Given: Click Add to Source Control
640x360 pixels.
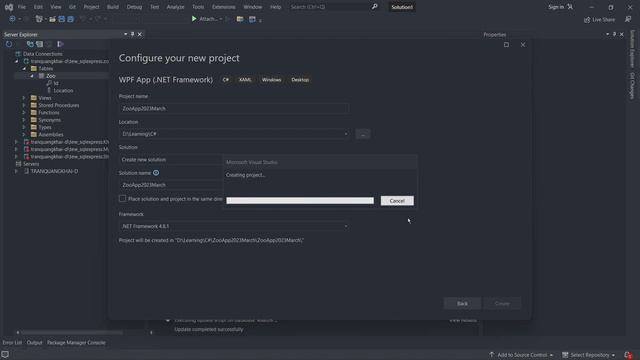Looking at the screenshot, I should (x=522, y=355).
